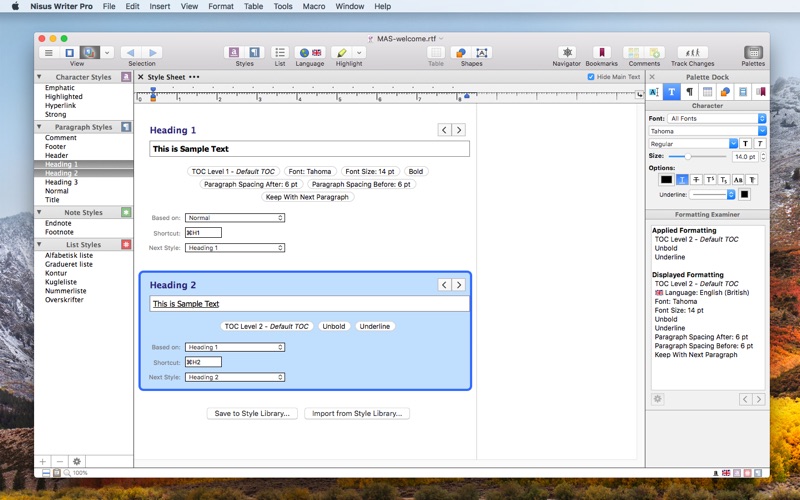Open the Regular typeface dropdown
The width and height of the screenshot is (800, 500).
pos(693,144)
